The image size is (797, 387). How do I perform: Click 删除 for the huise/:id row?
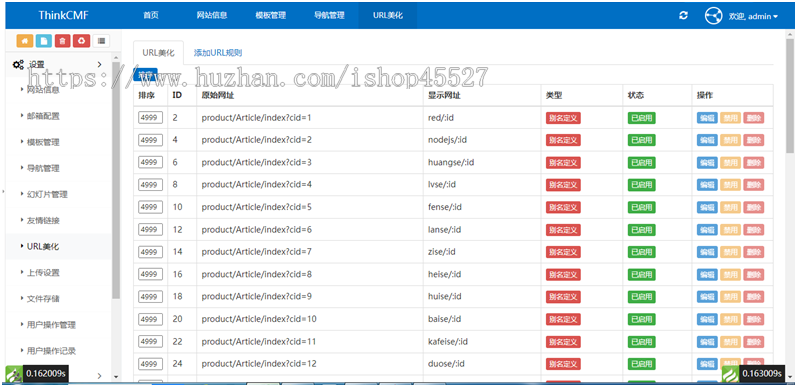(x=753, y=297)
